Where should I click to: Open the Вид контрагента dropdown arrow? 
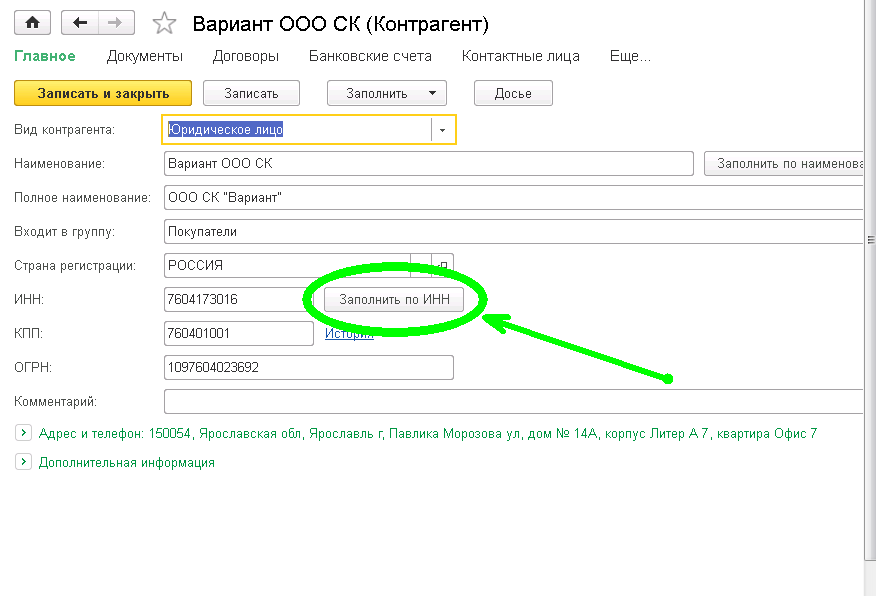[x=442, y=130]
